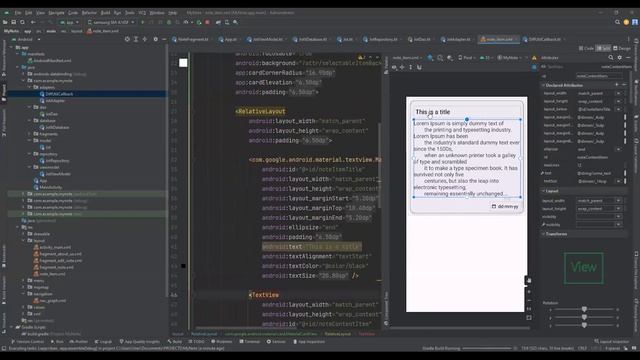Click the id input field in Attributes panel
The height and width of the screenshot is (360, 640).
(599, 76)
